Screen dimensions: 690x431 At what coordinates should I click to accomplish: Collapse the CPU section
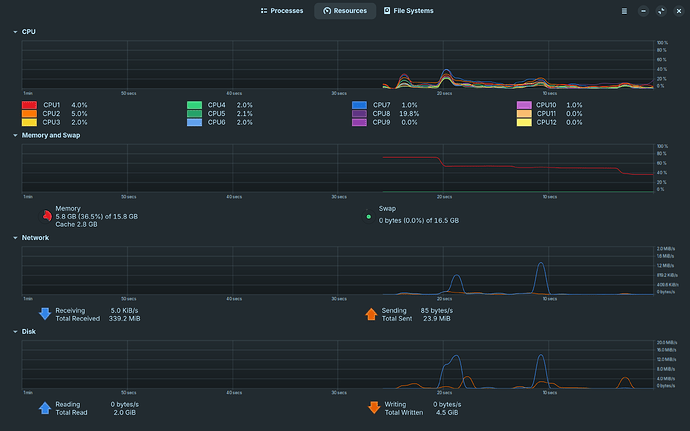(15, 32)
